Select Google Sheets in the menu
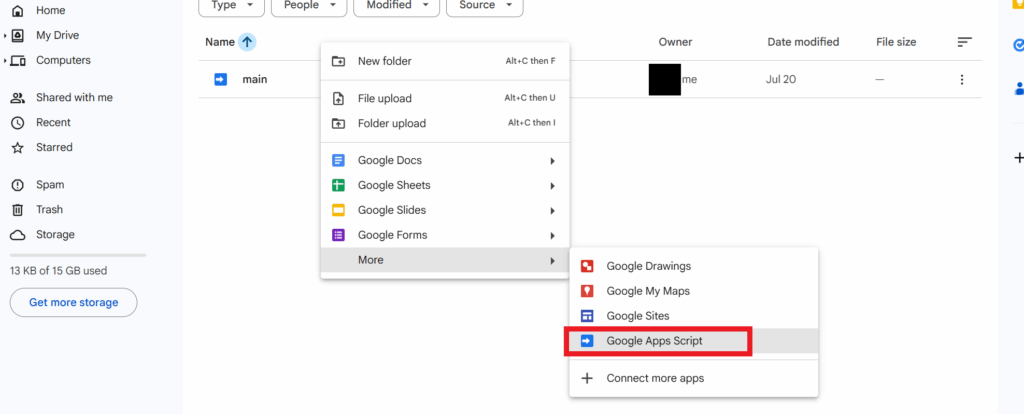 [445, 185]
